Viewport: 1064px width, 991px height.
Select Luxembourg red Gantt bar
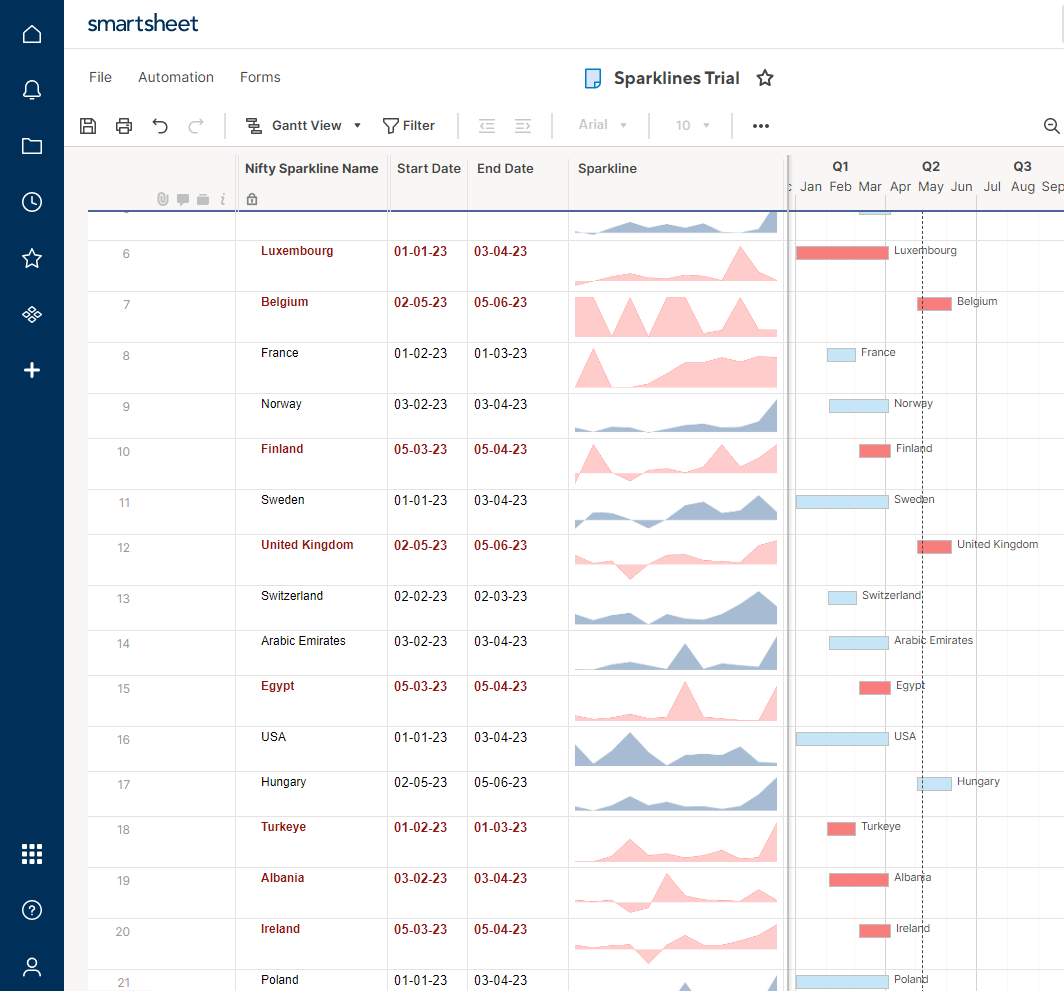click(x=841, y=253)
